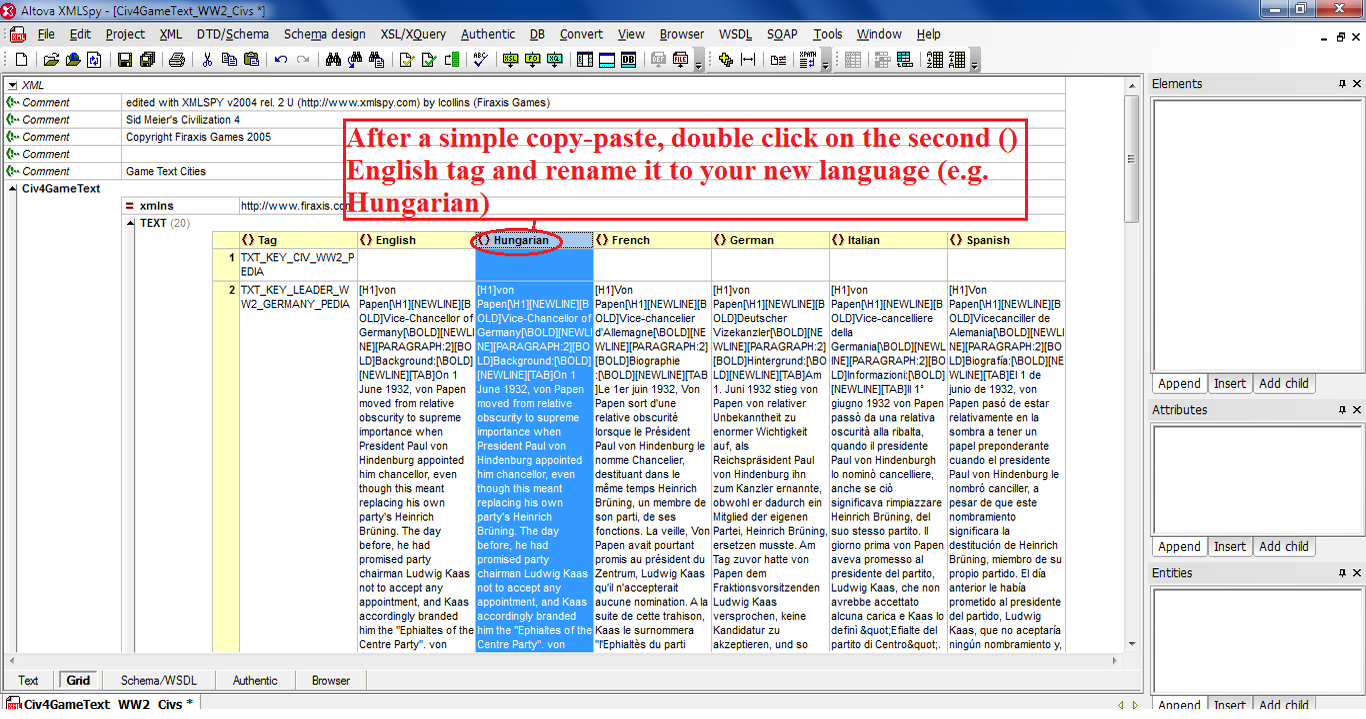Select the French column header
Viewport: 1366px width, 719px height.
(652, 240)
